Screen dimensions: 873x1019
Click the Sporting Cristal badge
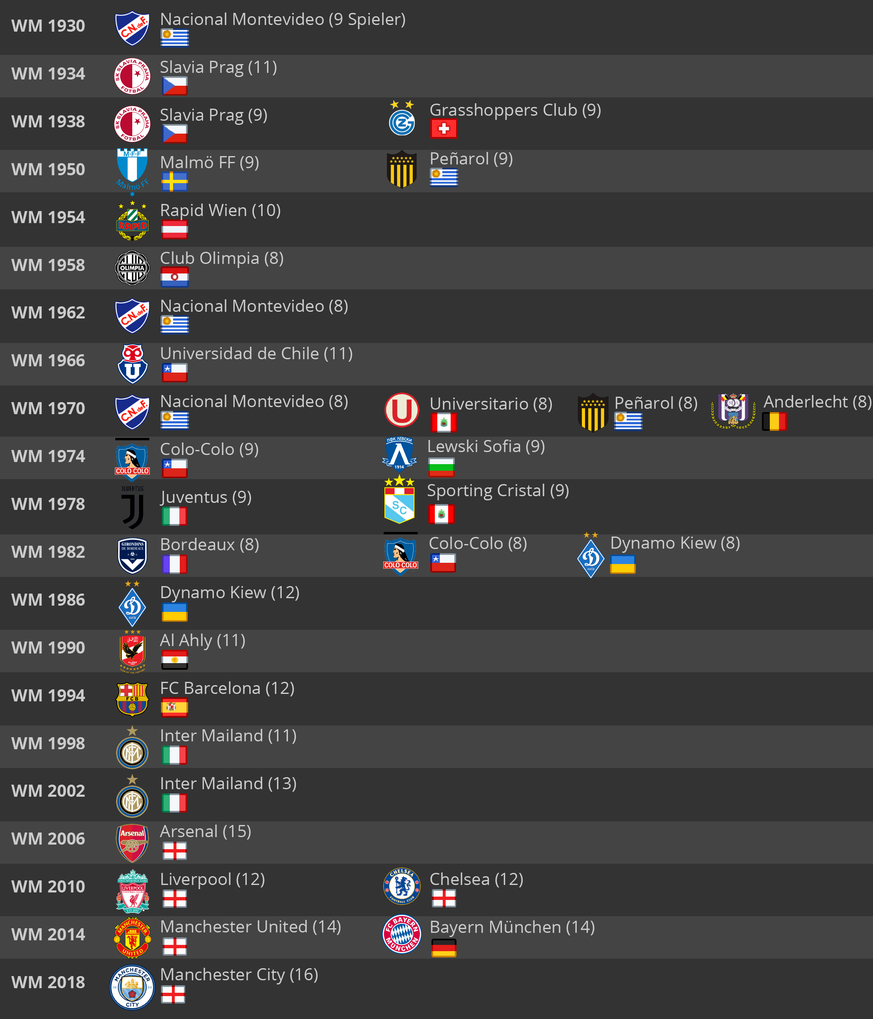[399, 500]
